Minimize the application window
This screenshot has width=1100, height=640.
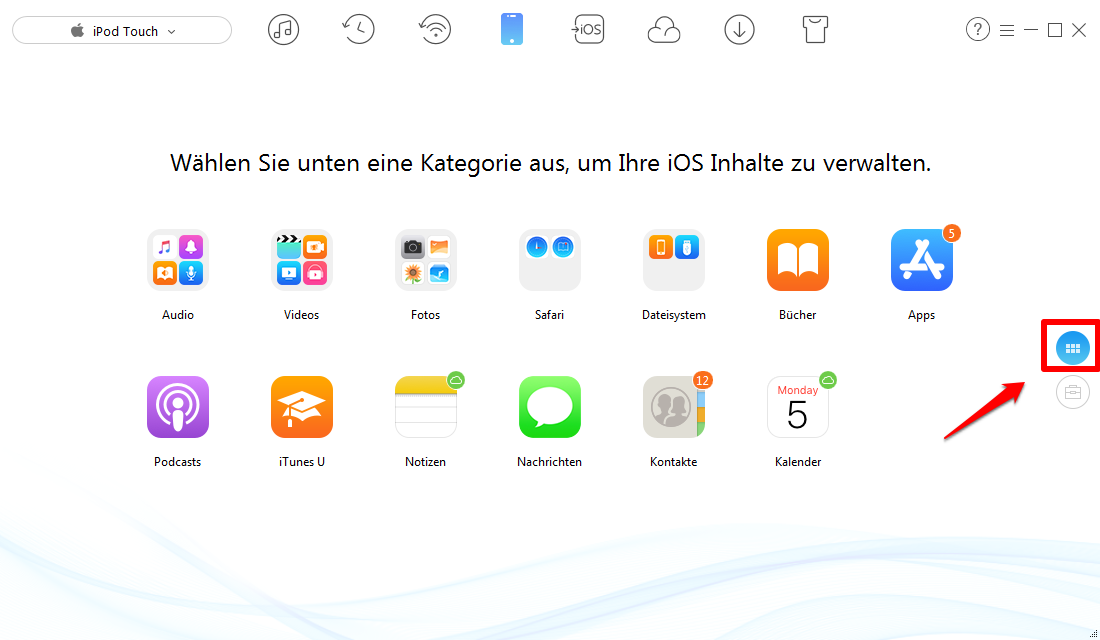(x=1031, y=30)
